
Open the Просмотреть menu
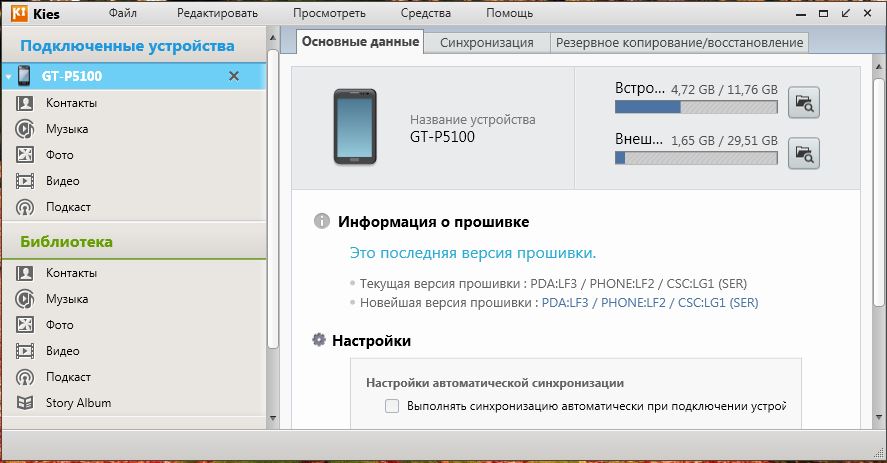329,13
